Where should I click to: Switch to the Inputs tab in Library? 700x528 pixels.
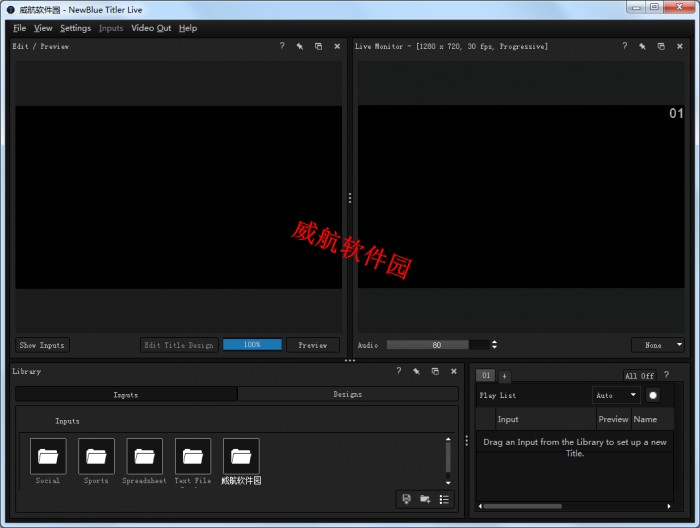[x=126, y=395]
